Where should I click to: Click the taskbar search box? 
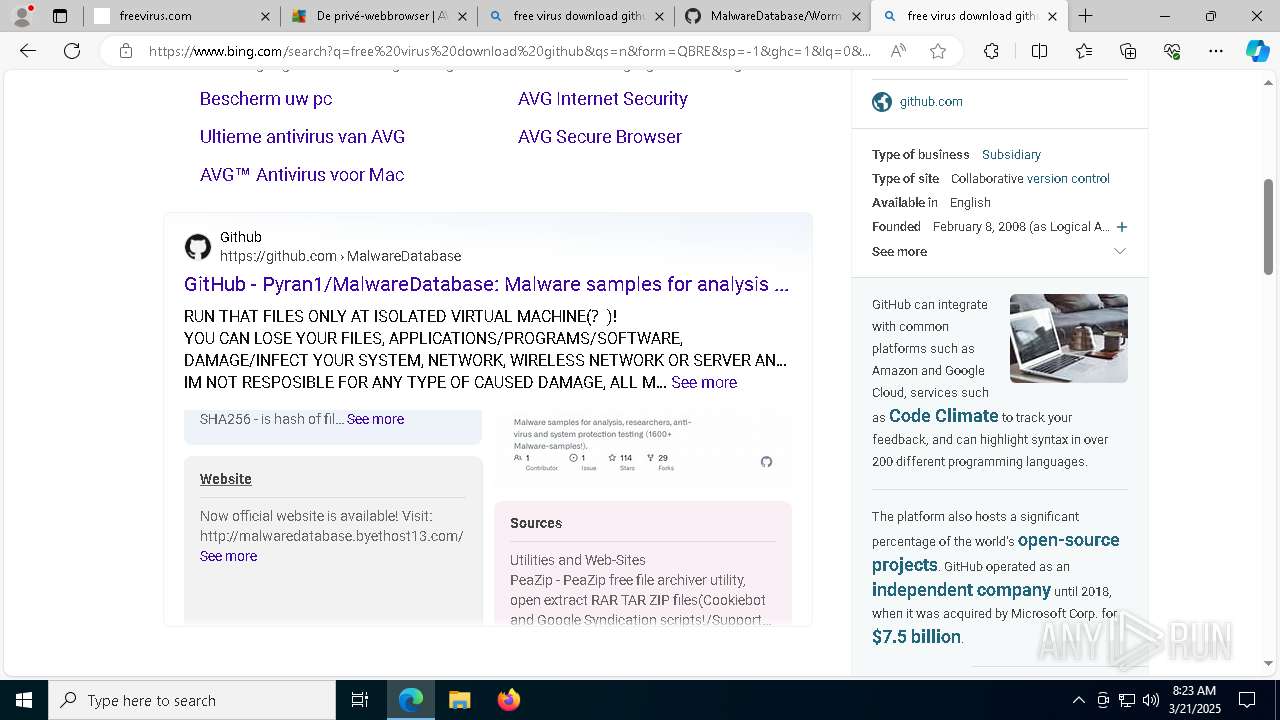coord(192,700)
